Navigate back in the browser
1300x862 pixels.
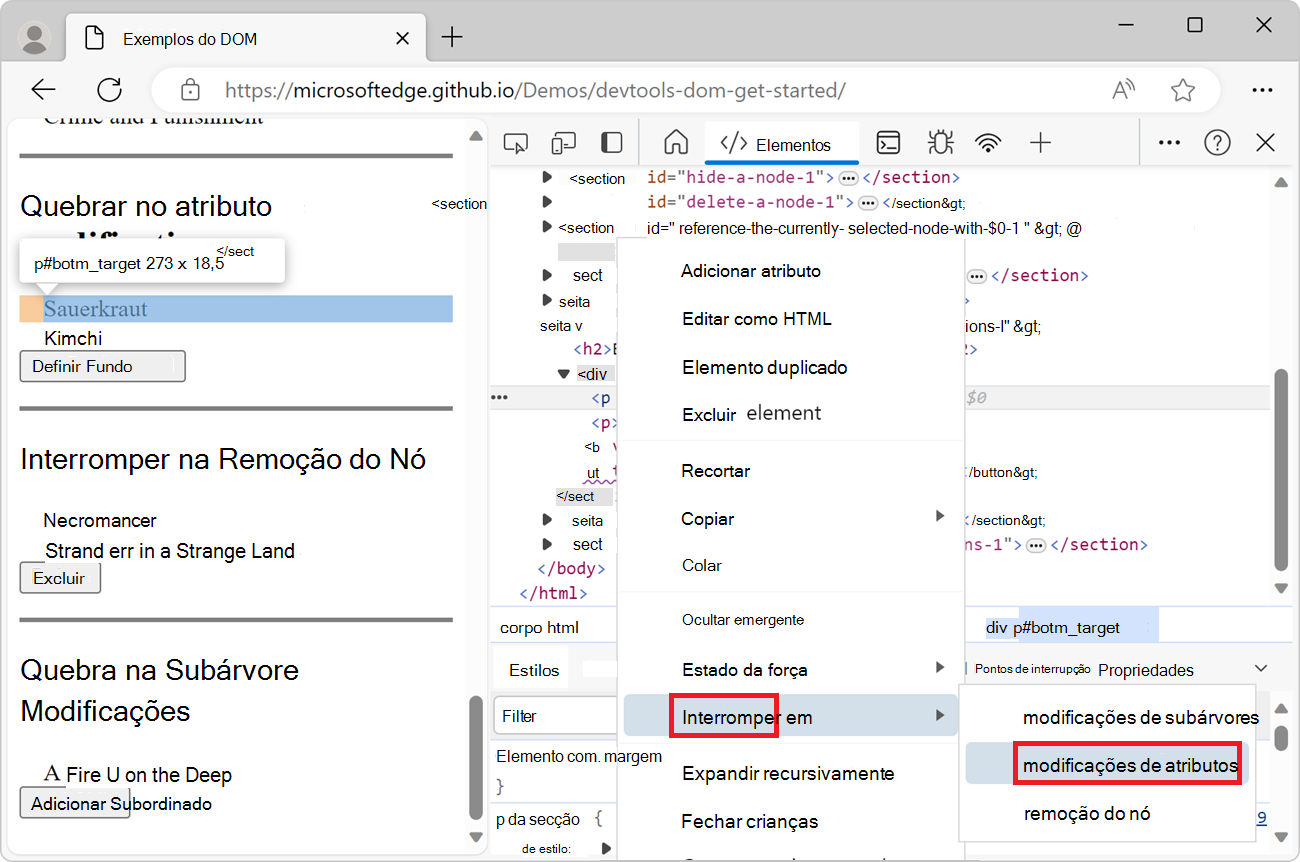43,89
